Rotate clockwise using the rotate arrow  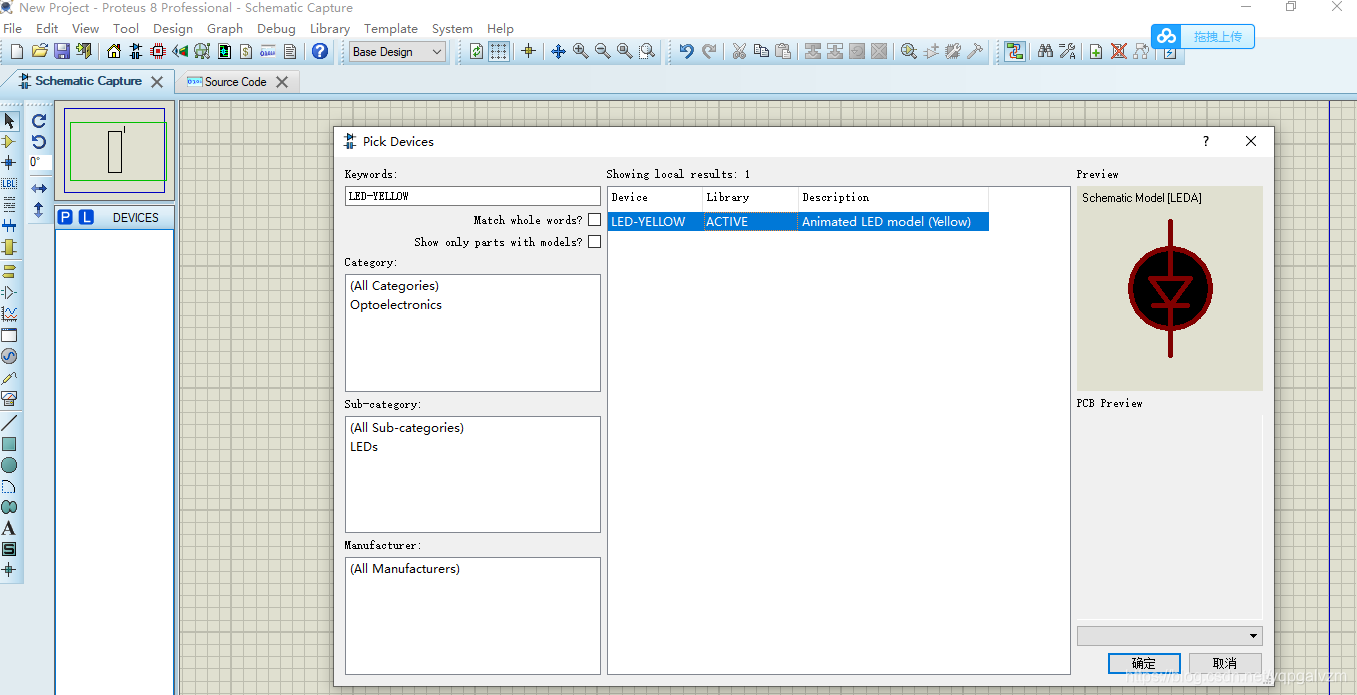[39, 121]
